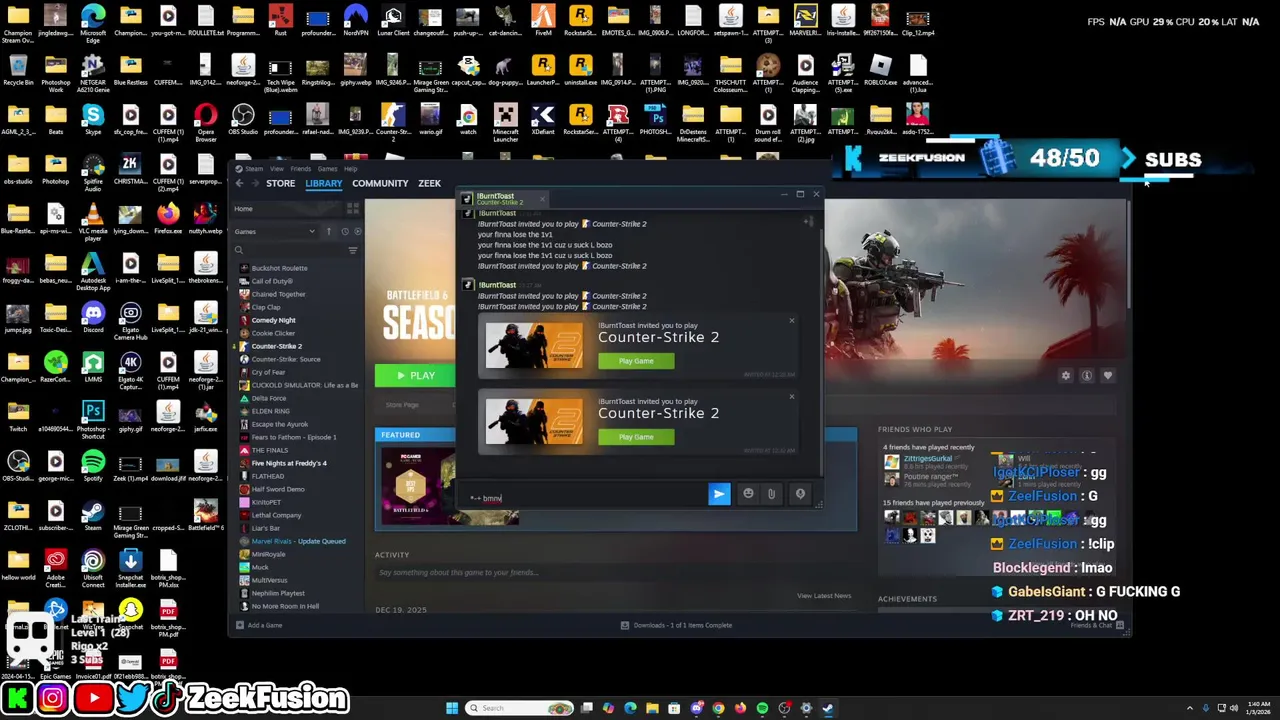Click the taskbar Search box
This screenshot has height=720, width=1280.
click(521, 708)
